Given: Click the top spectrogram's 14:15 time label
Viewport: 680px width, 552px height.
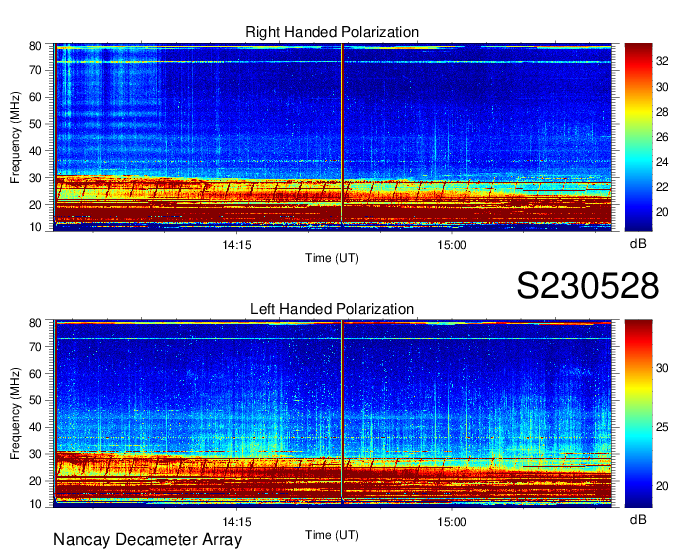Looking at the screenshot, I should click(x=237, y=245).
